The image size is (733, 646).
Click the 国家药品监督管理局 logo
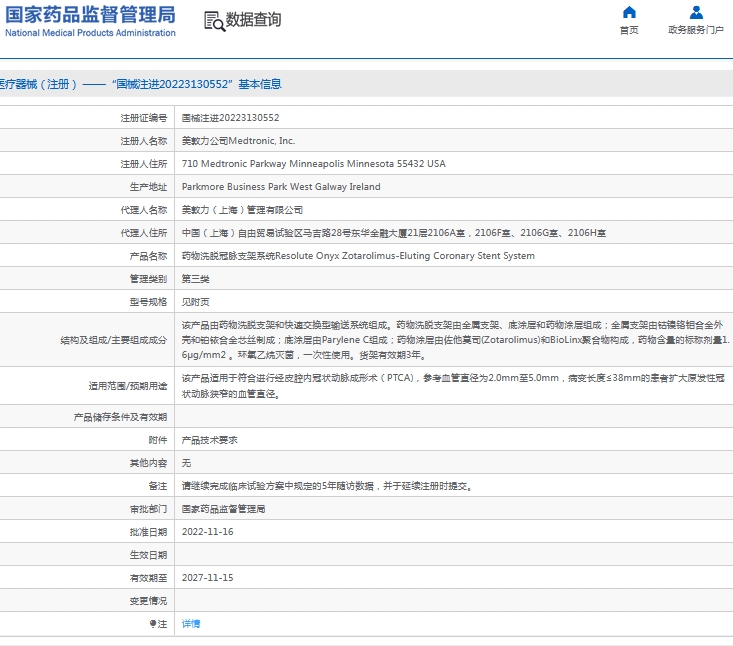coord(90,21)
